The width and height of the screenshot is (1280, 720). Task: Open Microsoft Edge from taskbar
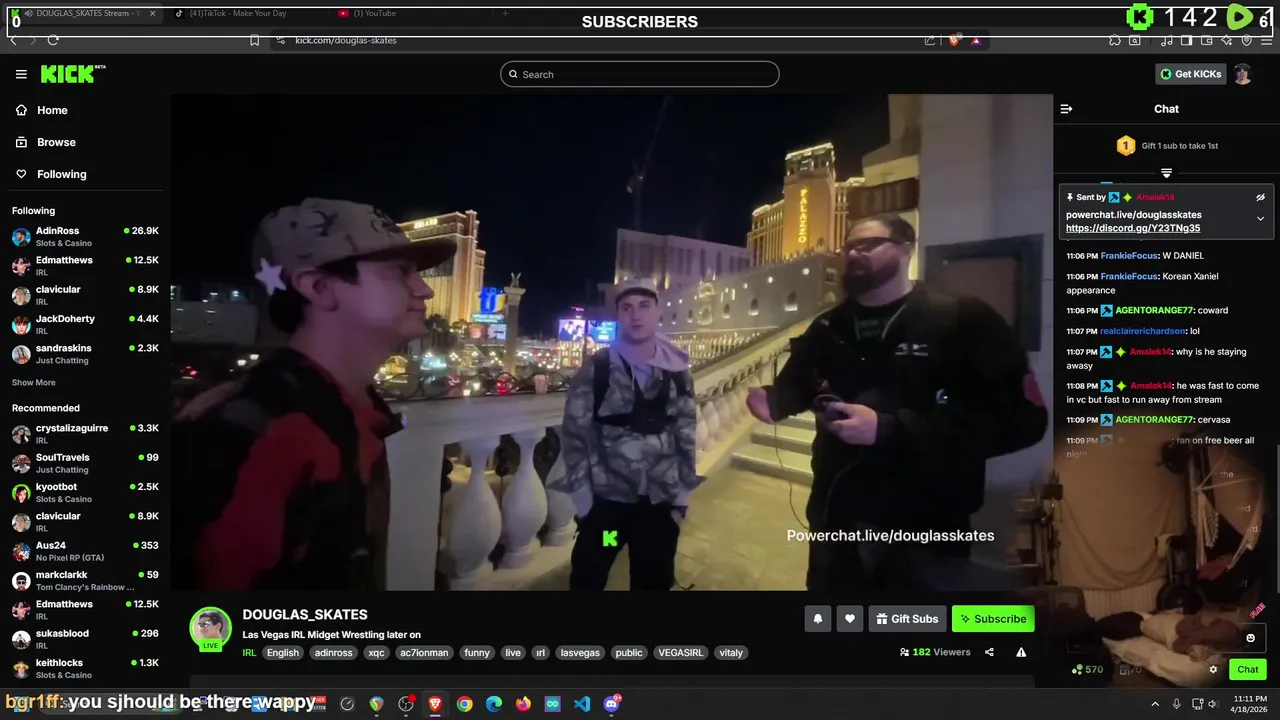[494, 704]
